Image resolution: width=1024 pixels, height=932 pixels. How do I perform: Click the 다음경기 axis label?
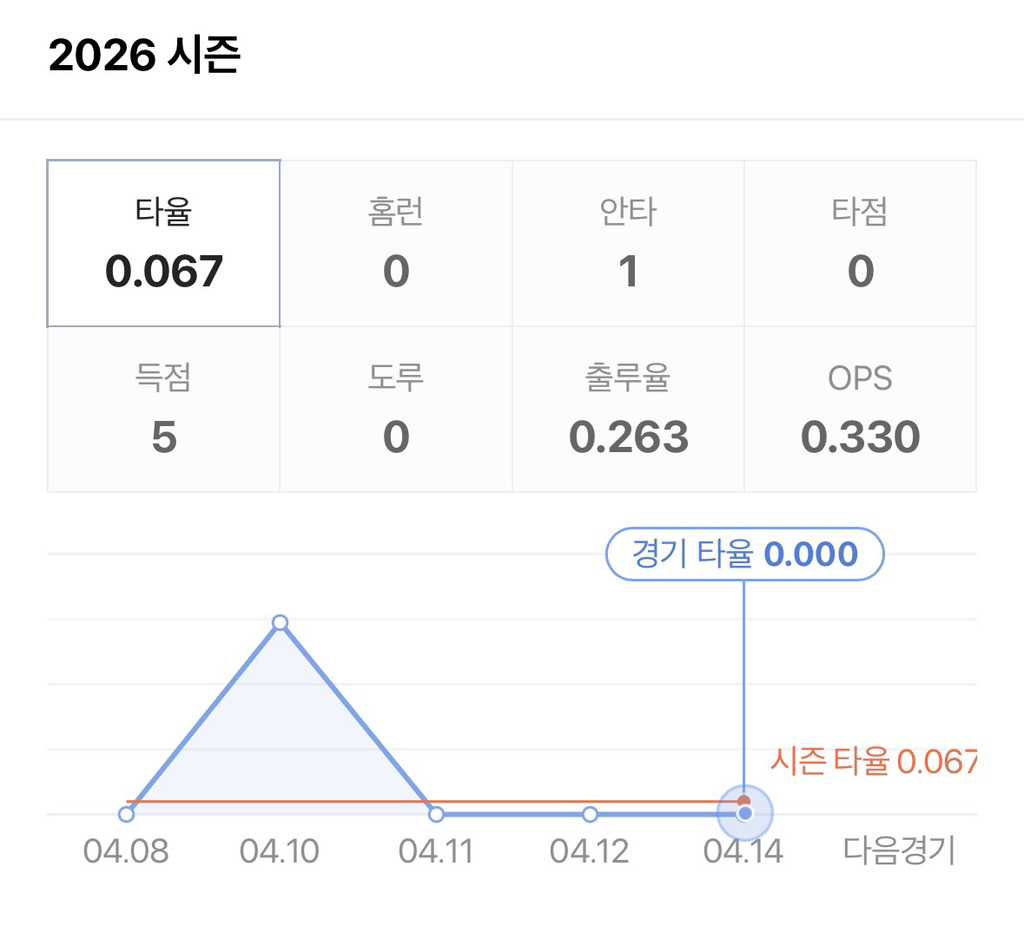click(x=899, y=852)
